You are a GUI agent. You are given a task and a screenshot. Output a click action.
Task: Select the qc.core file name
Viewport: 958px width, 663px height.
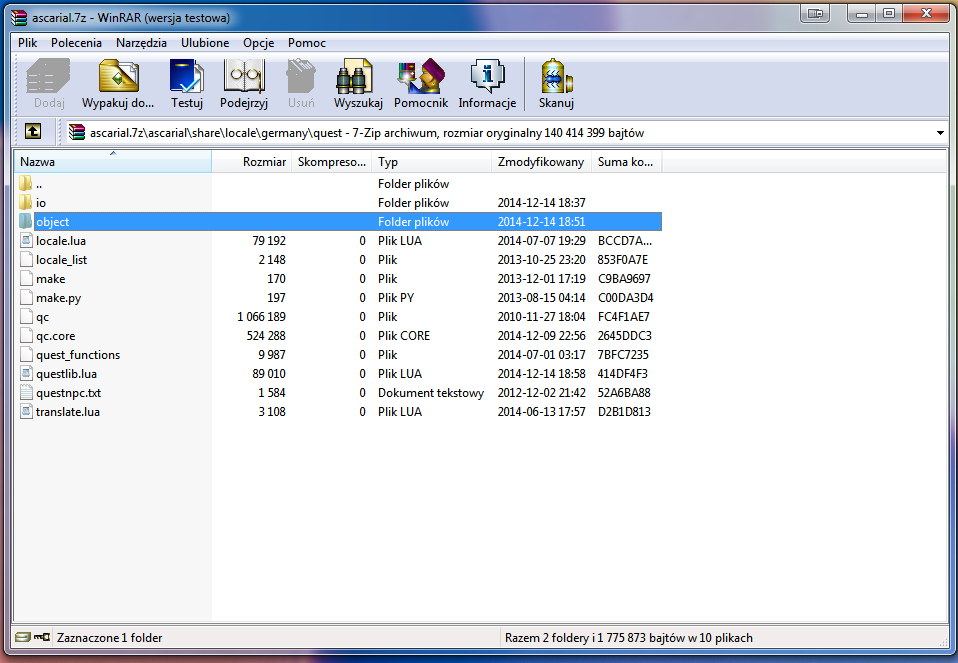56,335
